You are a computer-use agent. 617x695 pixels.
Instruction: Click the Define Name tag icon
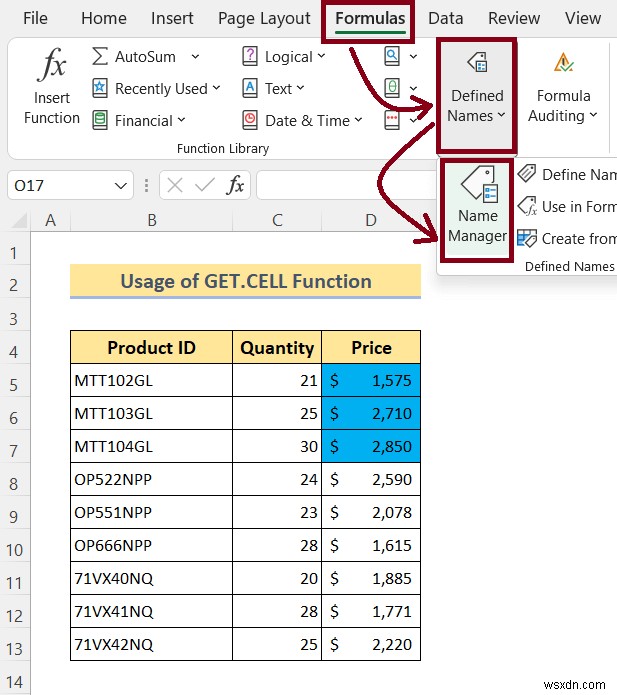527,173
